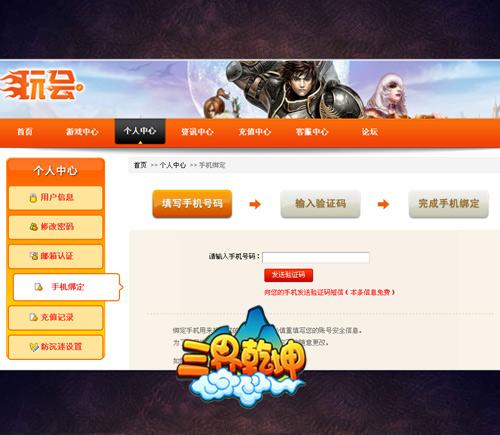Screen dimensions: 500x435
Task: Click the icon beside 充值记录
Action: pos(33,317)
